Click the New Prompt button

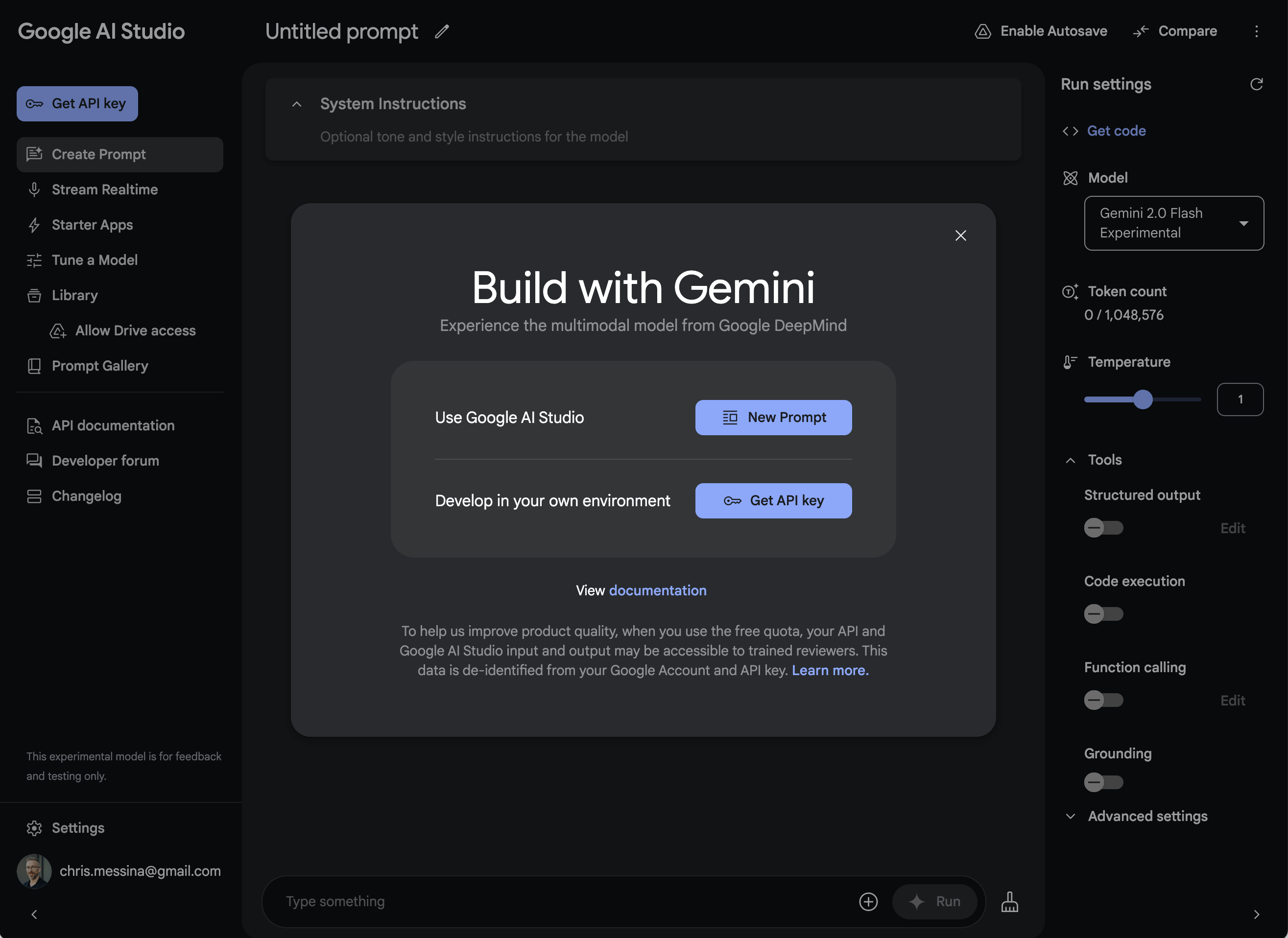tap(773, 417)
